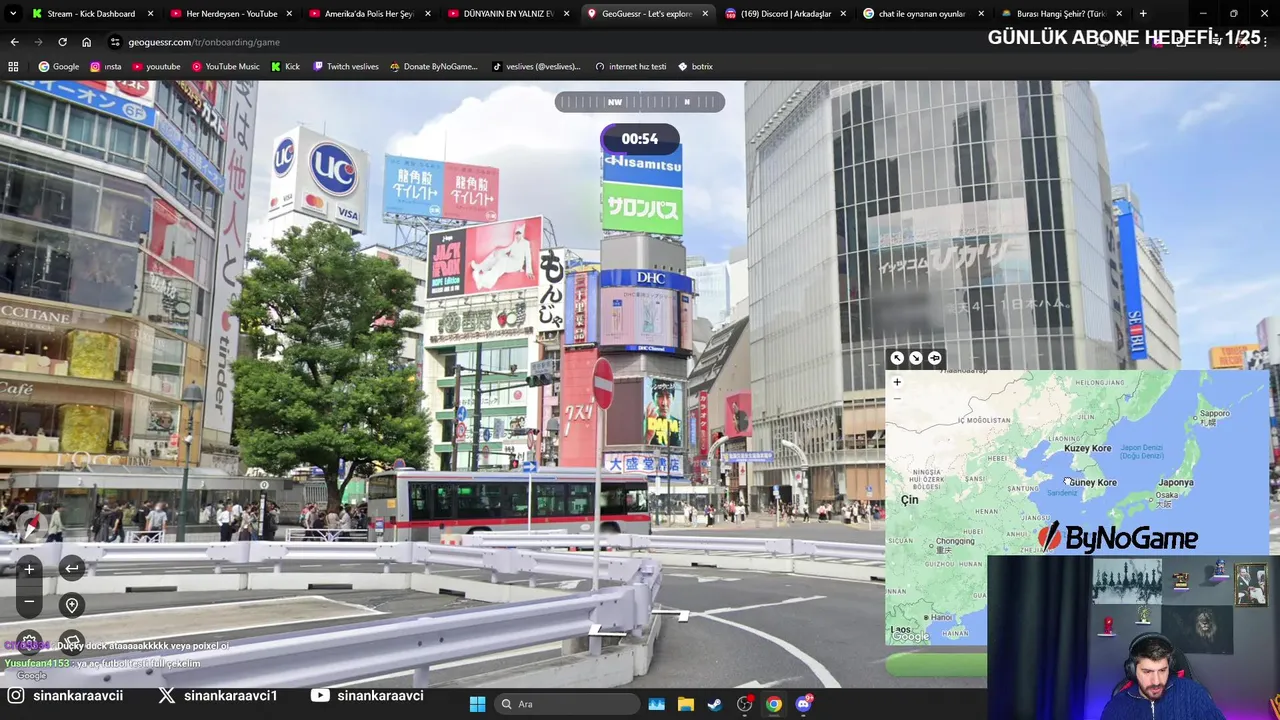
Task: Return to start using undo-move arrow button
Action: [72, 569]
